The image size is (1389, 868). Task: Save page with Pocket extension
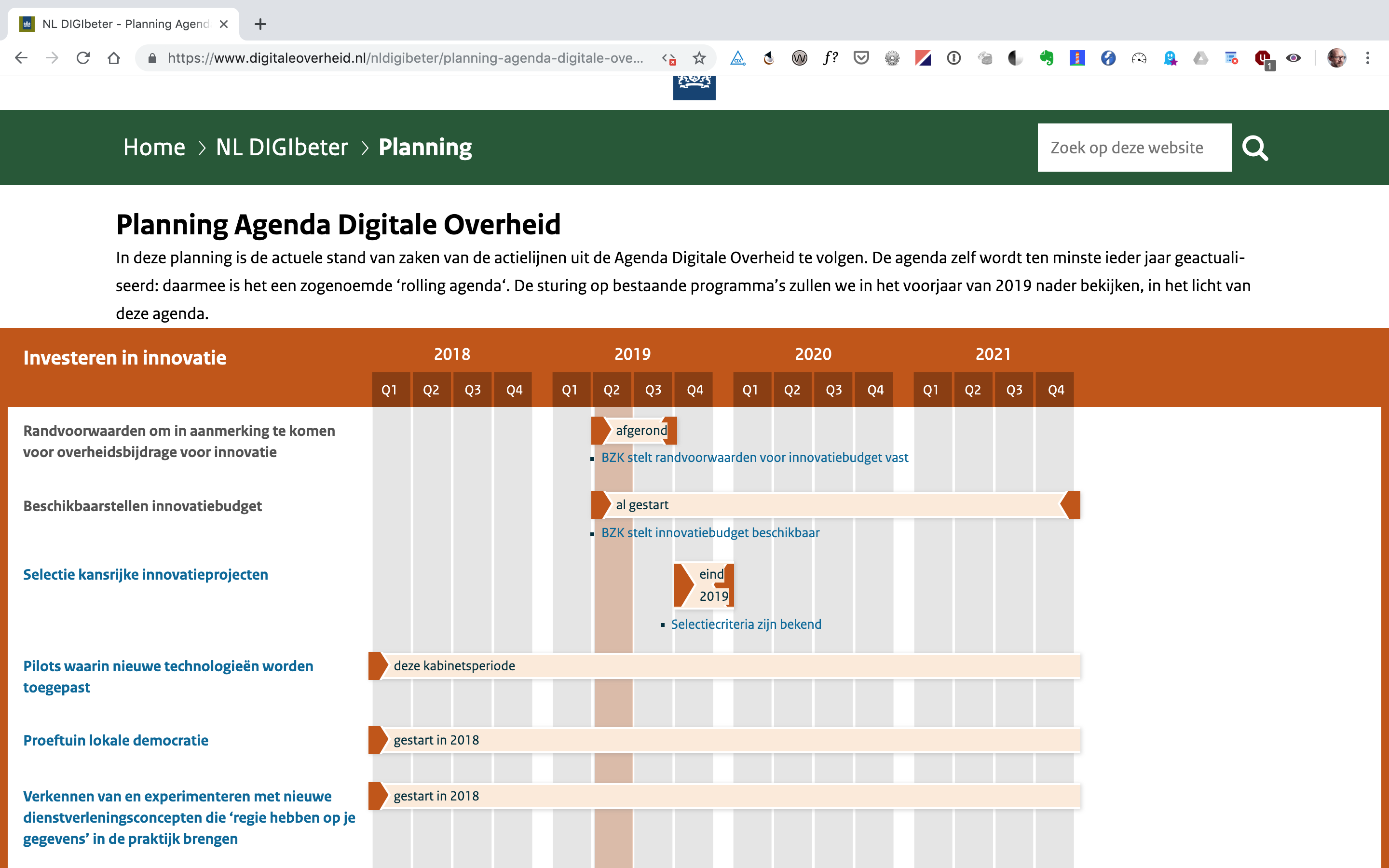coord(861,58)
